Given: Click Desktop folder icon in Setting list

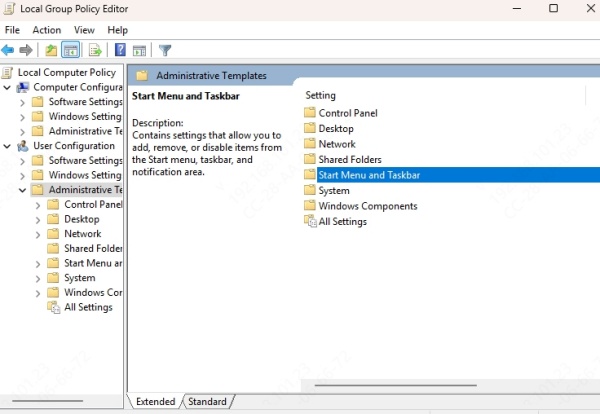Looking at the screenshot, I should click(310, 128).
